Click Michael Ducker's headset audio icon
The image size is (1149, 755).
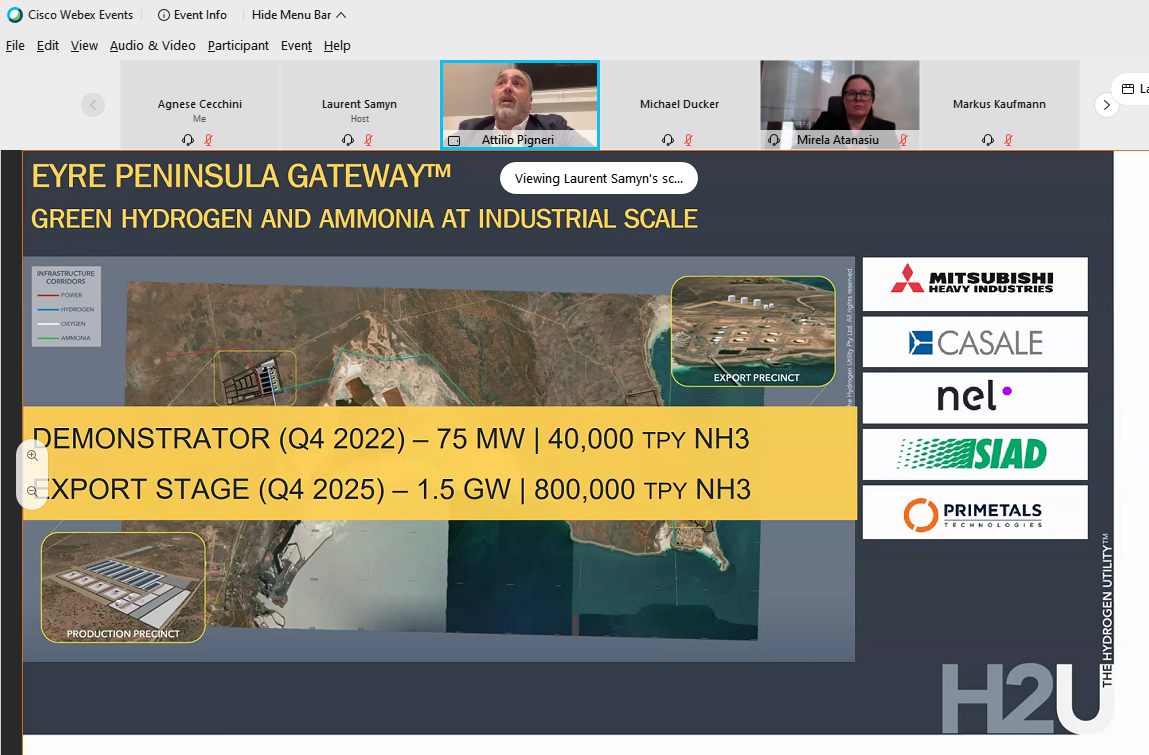pyautogui.click(x=668, y=140)
